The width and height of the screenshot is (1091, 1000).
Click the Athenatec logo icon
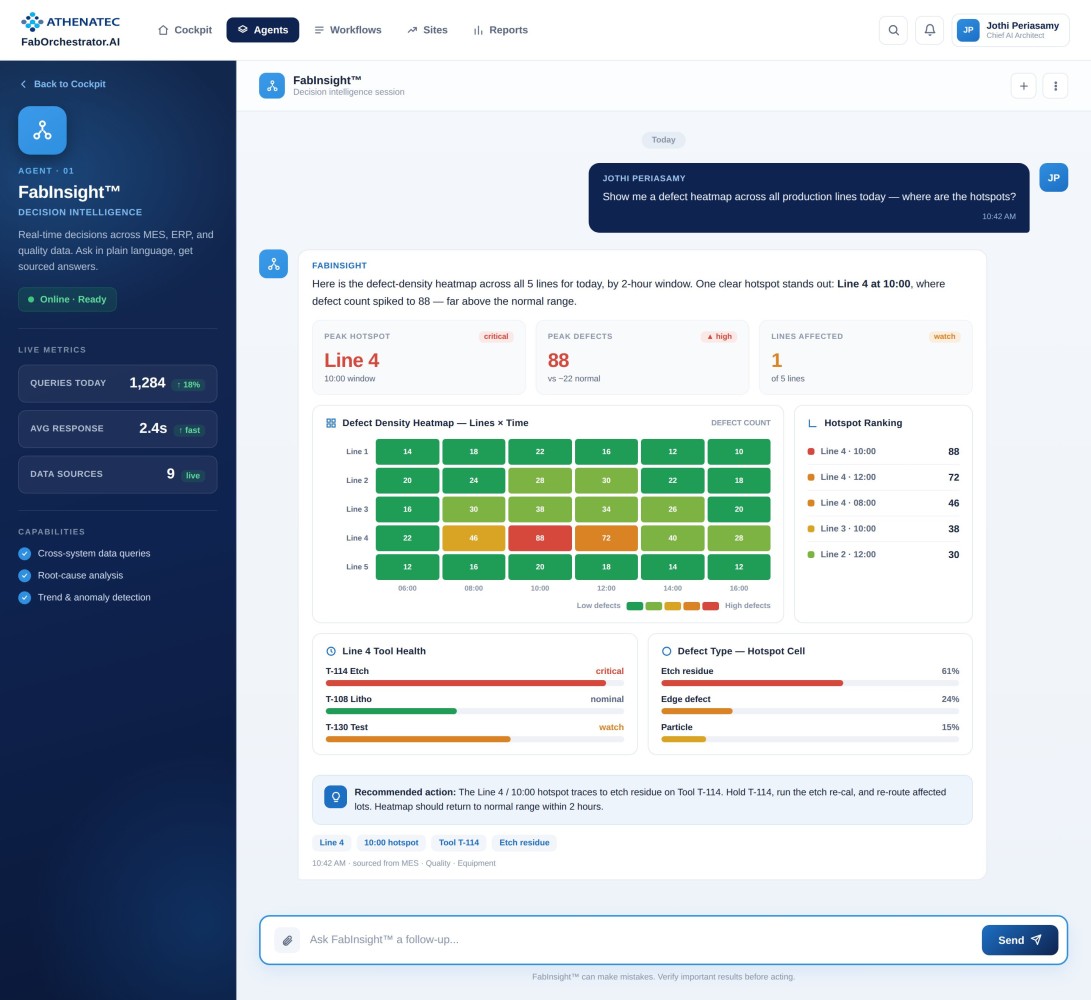click(x=32, y=22)
